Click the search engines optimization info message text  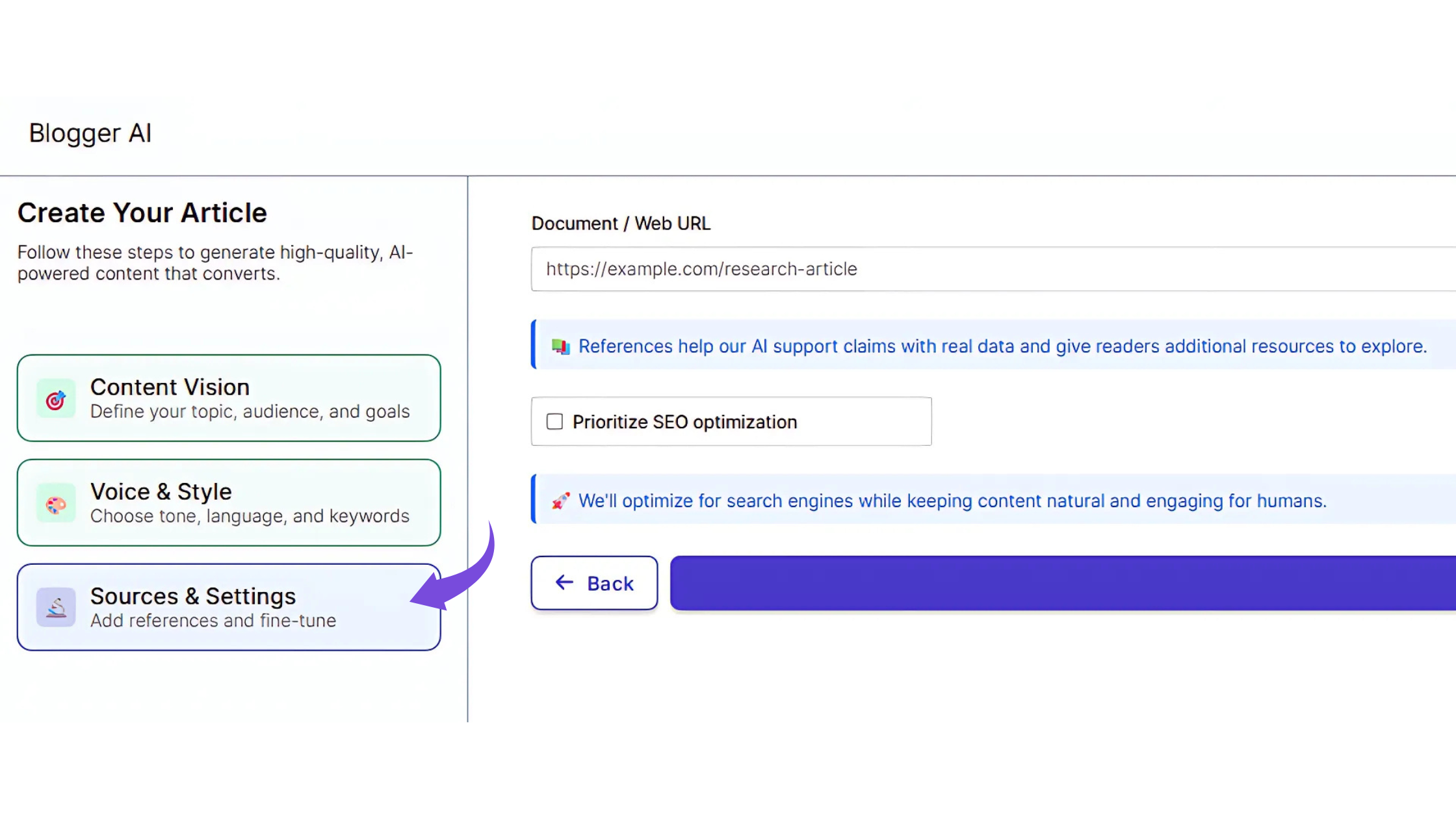[x=952, y=501]
